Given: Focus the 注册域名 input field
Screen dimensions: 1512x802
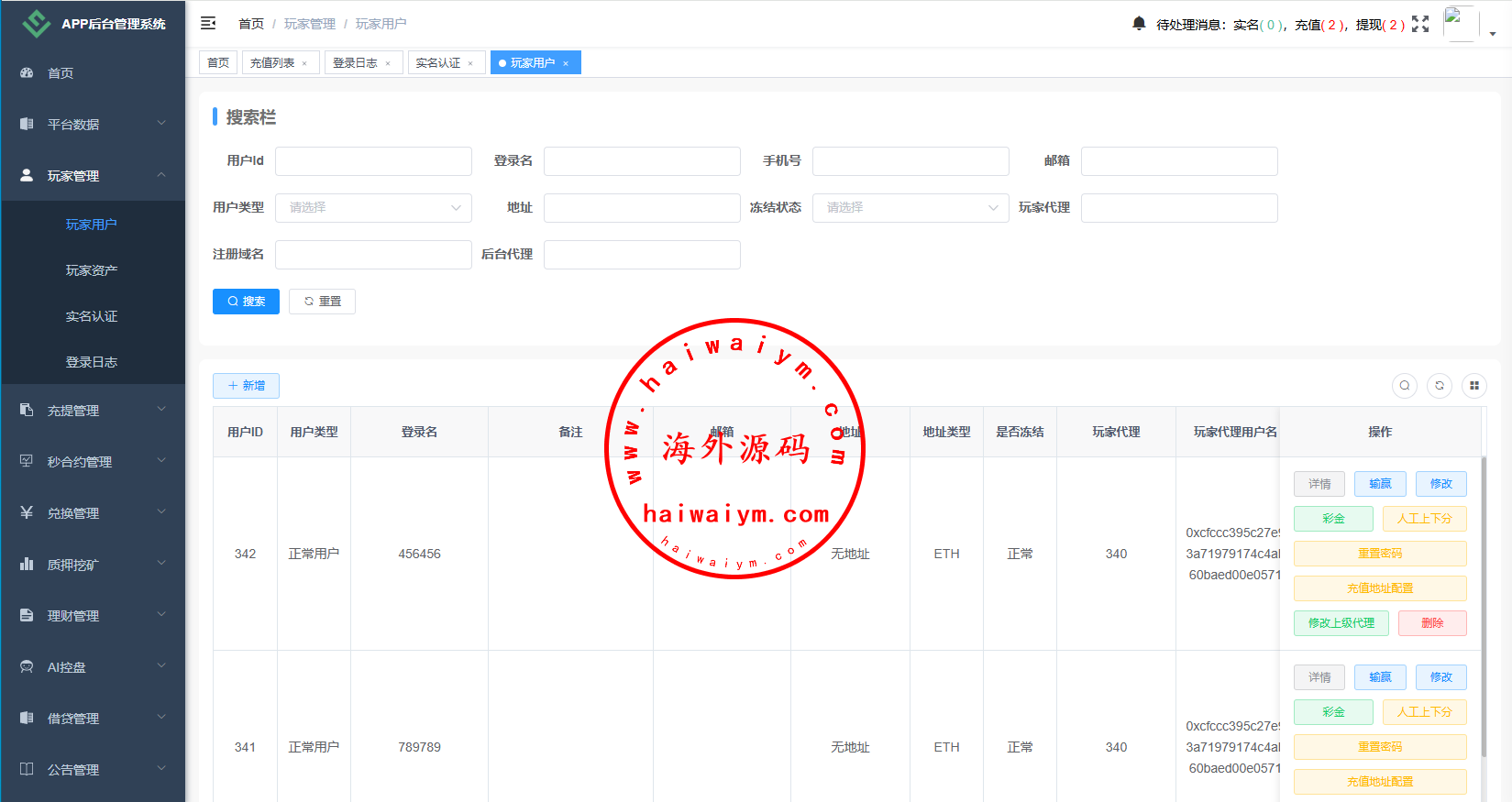Looking at the screenshot, I should click(373, 255).
